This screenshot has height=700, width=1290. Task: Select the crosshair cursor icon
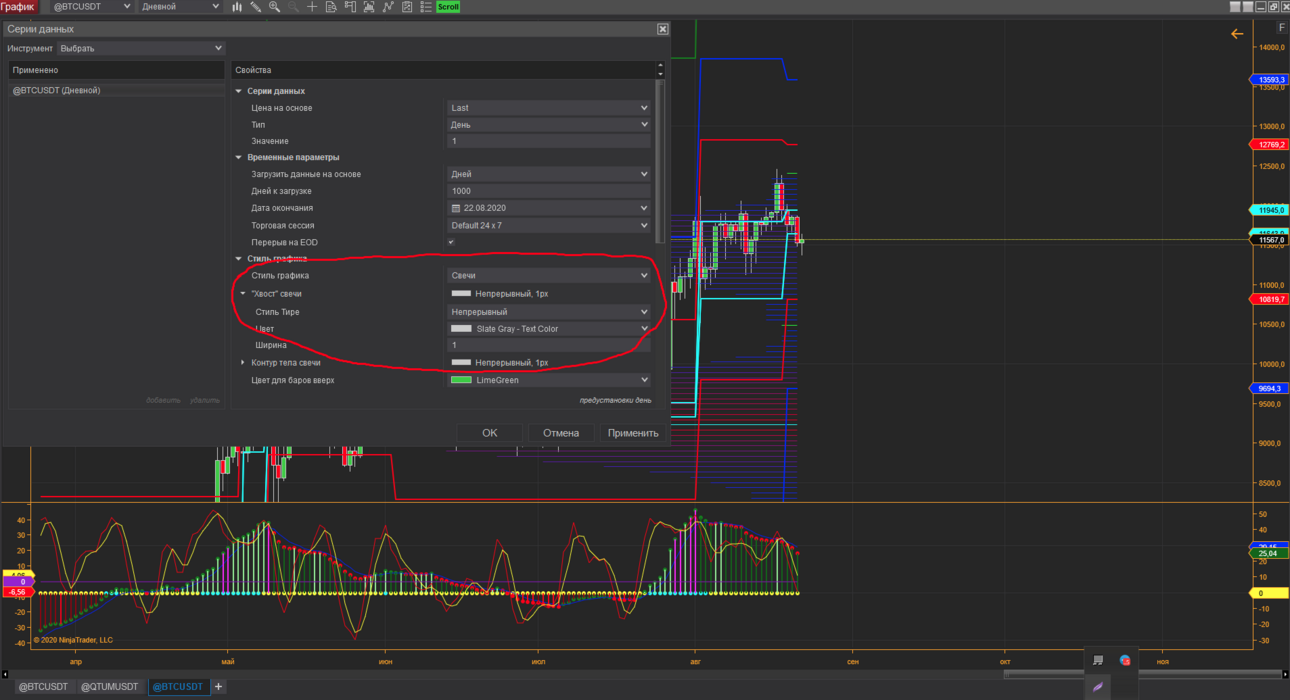coord(312,7)
